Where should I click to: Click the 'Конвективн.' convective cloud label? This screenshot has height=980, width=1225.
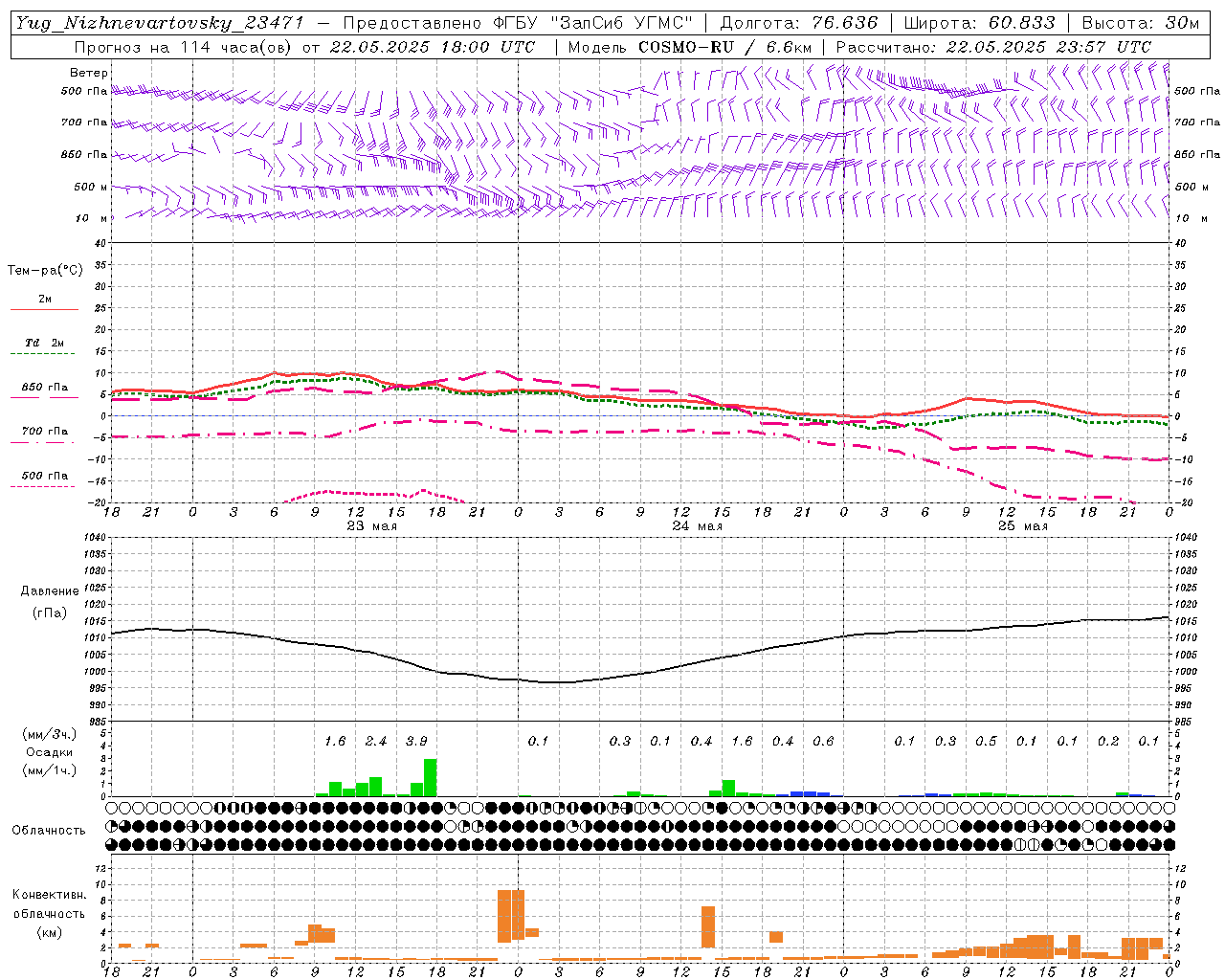(x=49, y=895)
